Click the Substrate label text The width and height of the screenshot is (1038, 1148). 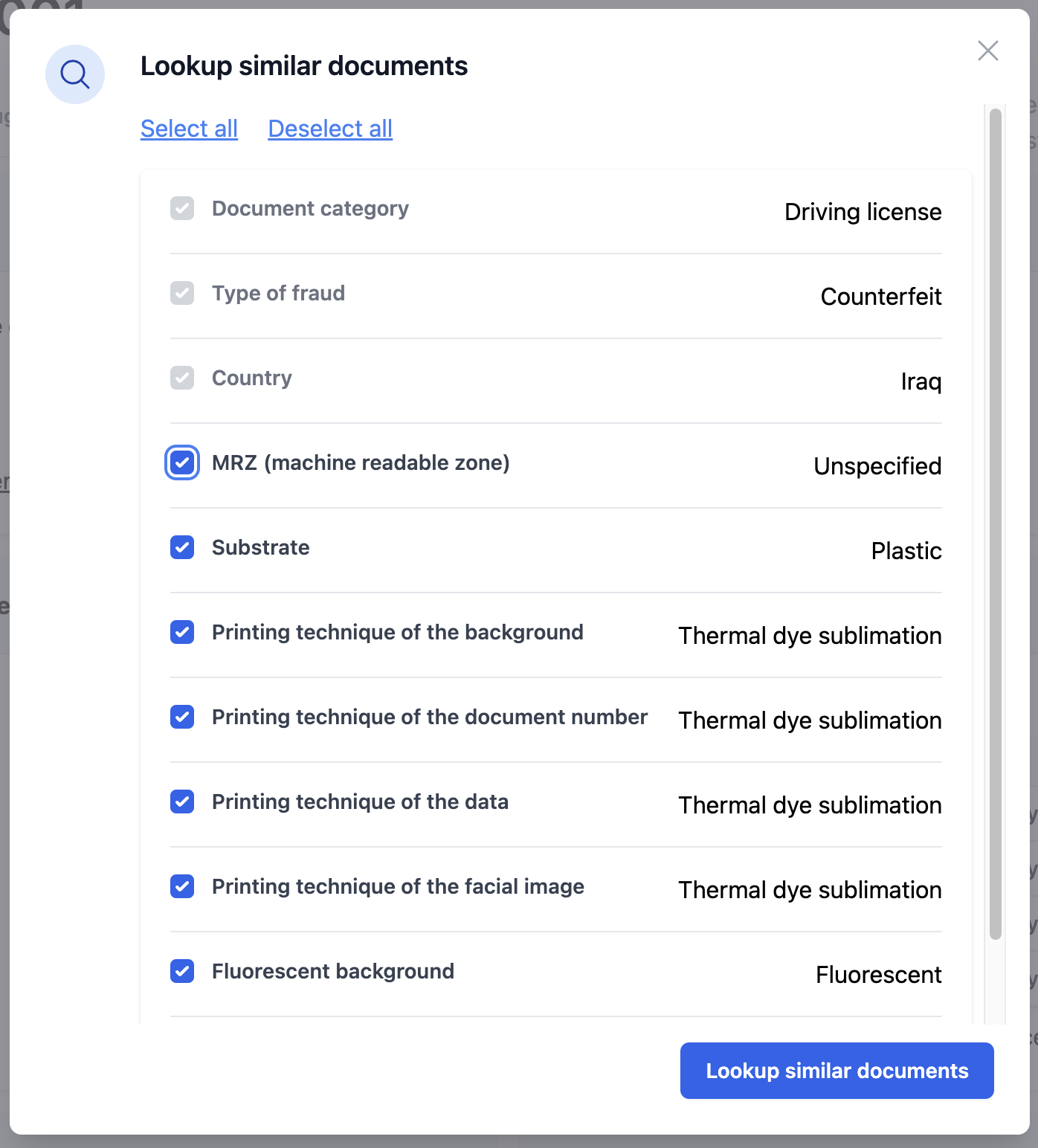pos(260,548)
